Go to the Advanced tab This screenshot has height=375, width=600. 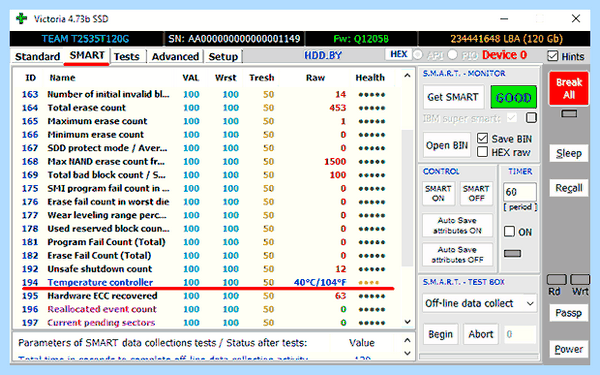[x=175, y=56]
